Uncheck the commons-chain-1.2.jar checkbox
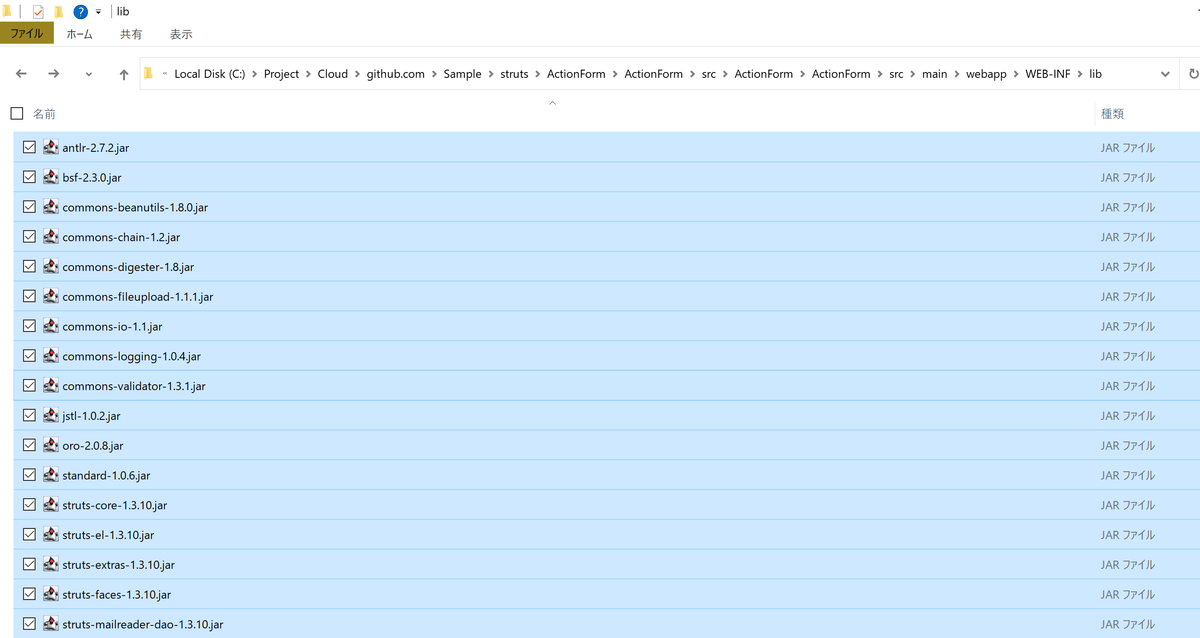This screenshot has width=1200, height=638. point(29,237)
